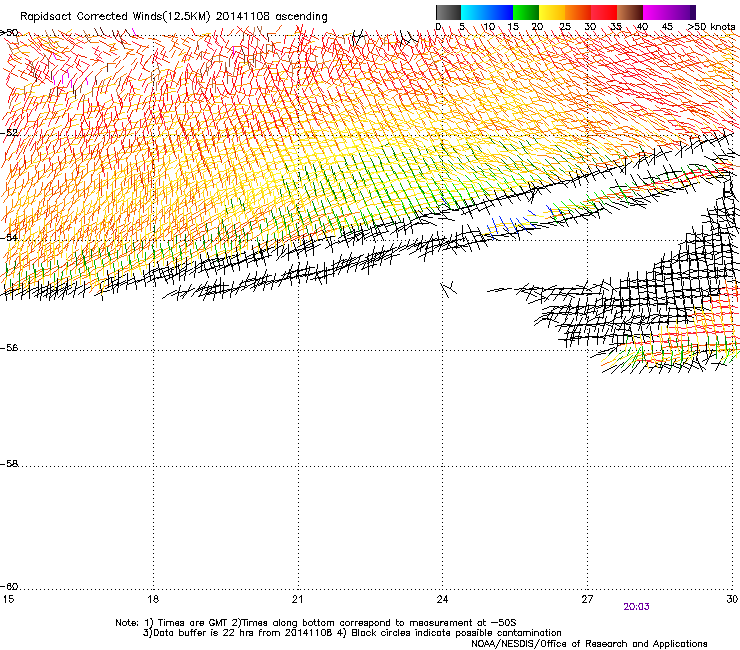Image resolution: width=740 pixels, height=650 pixels.
Task: Click the gray 0-5 knots color swatch
Action: pyautogui.click(x=448, y=12)
